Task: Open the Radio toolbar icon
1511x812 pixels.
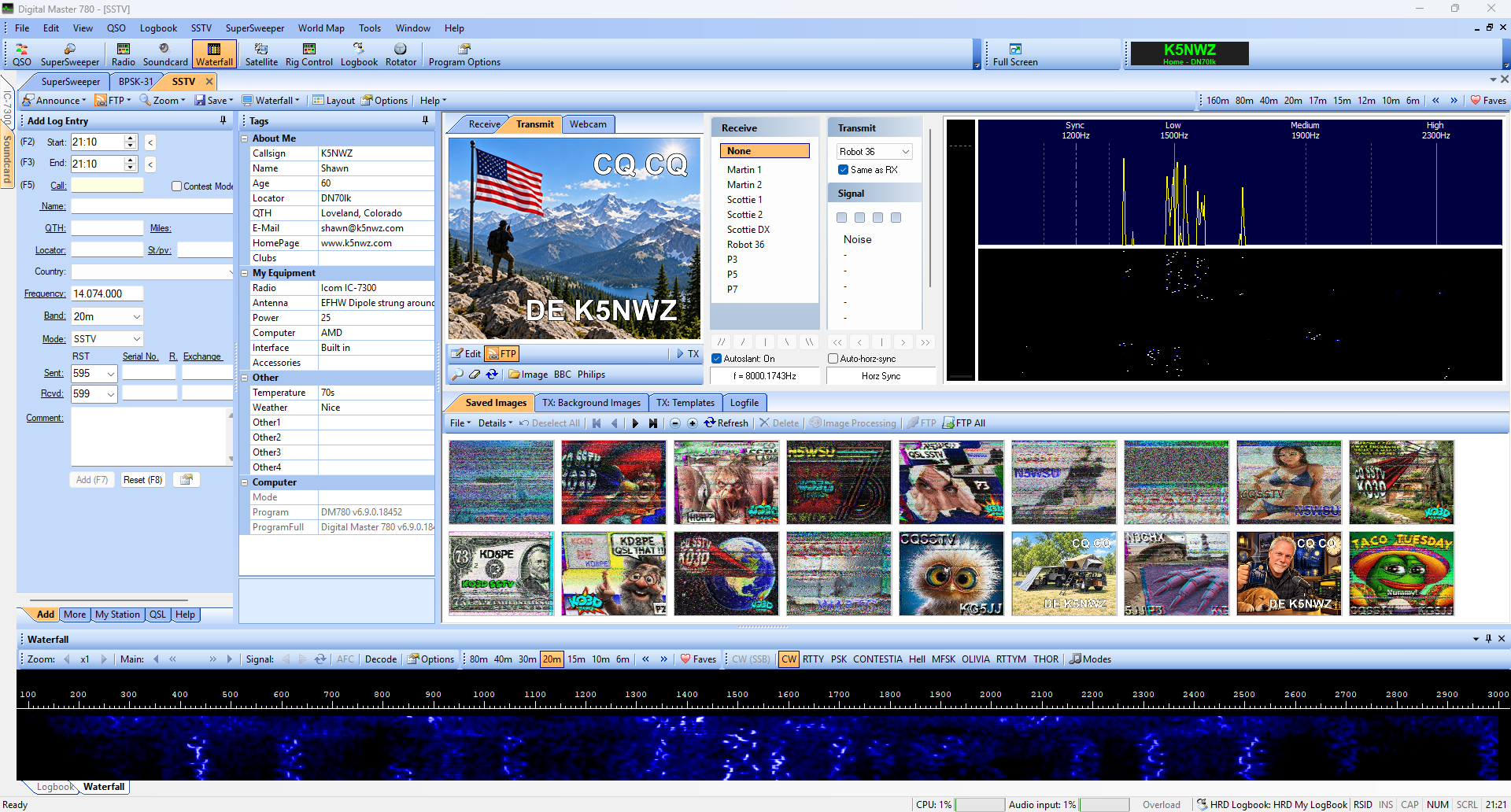Action: (x=123, y=55)
